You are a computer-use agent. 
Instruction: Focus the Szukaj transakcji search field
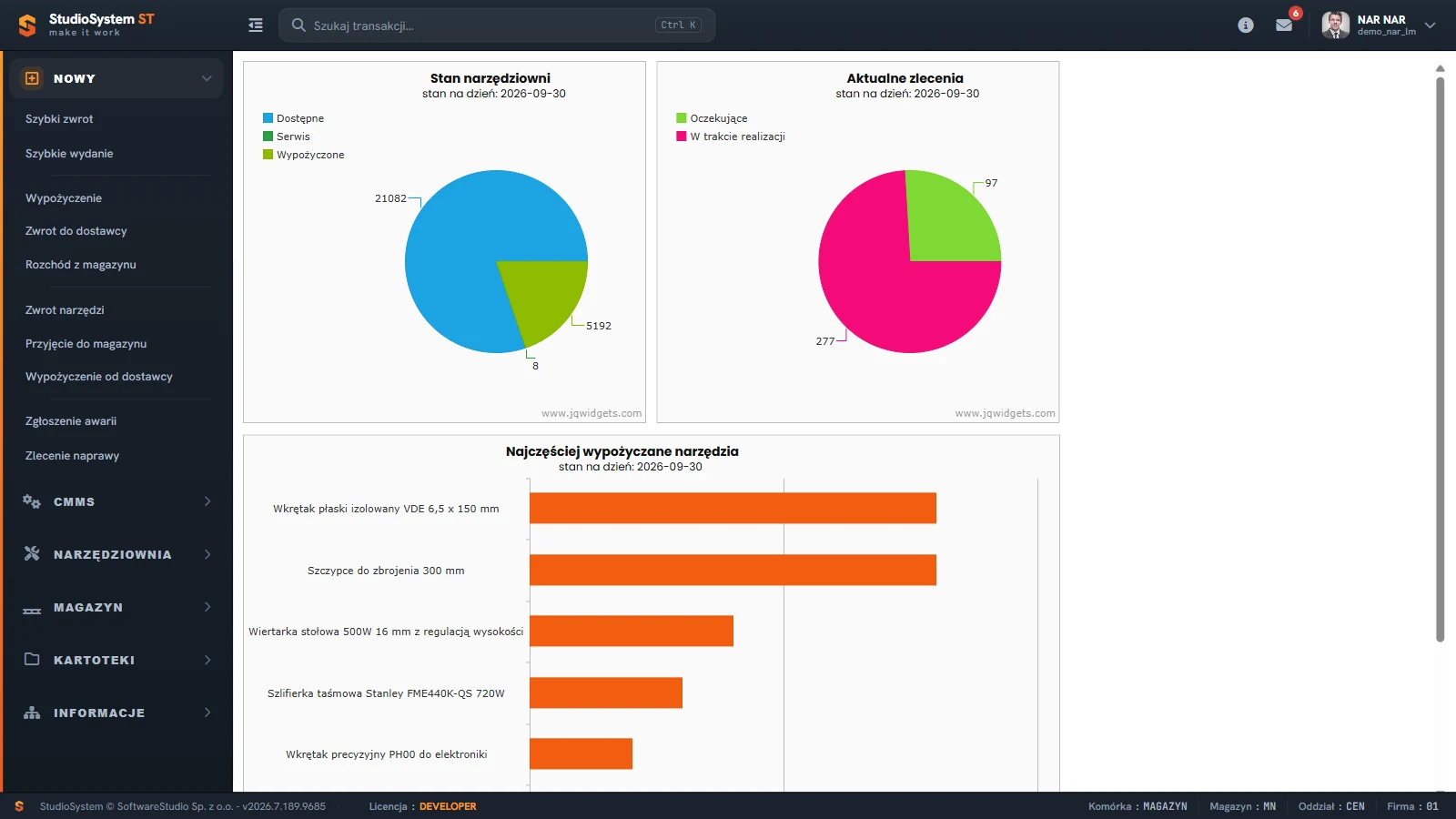click(x=497, y=25)
